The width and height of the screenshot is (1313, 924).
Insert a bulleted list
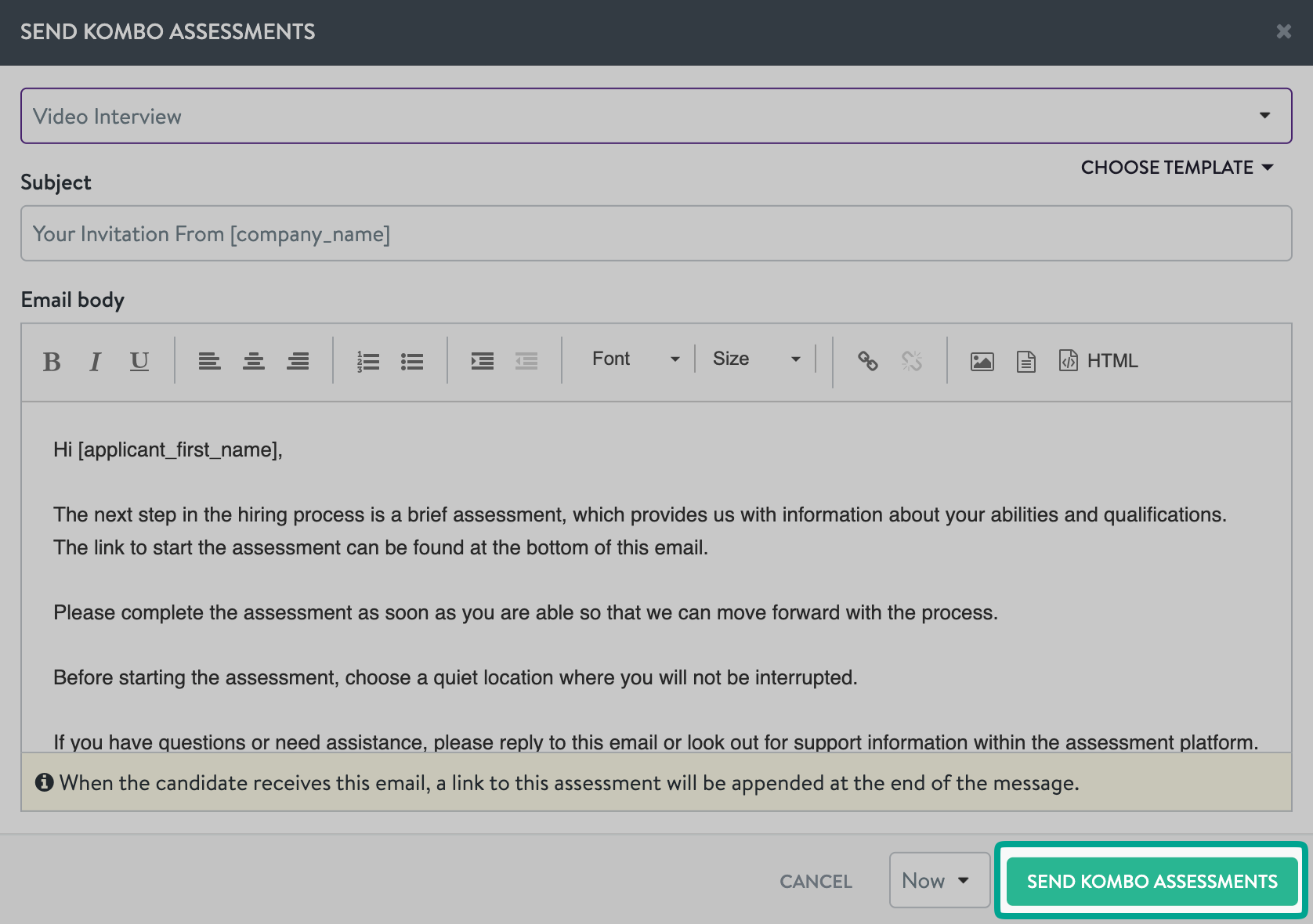(x=412, y=361)
